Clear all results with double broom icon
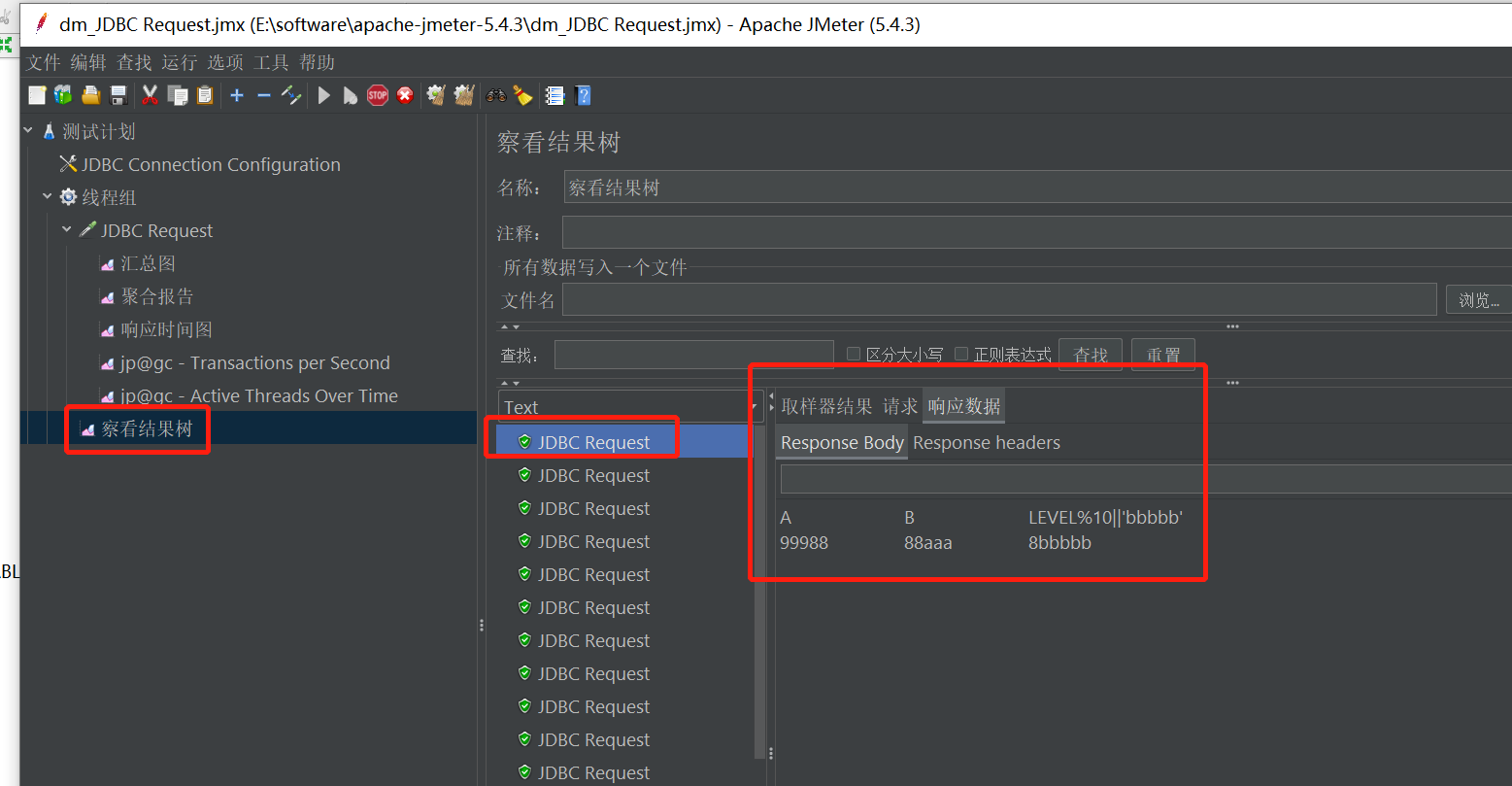Image resolution: width=1512 pixels, height=786 pixels. coord(464,95)
